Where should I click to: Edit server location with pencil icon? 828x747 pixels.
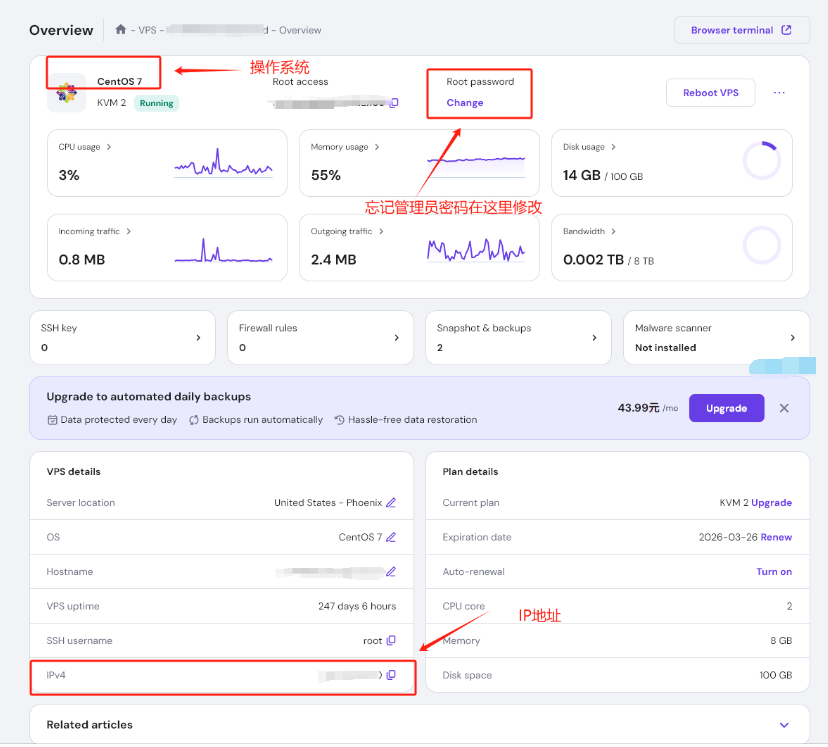(x=391, y=503)
